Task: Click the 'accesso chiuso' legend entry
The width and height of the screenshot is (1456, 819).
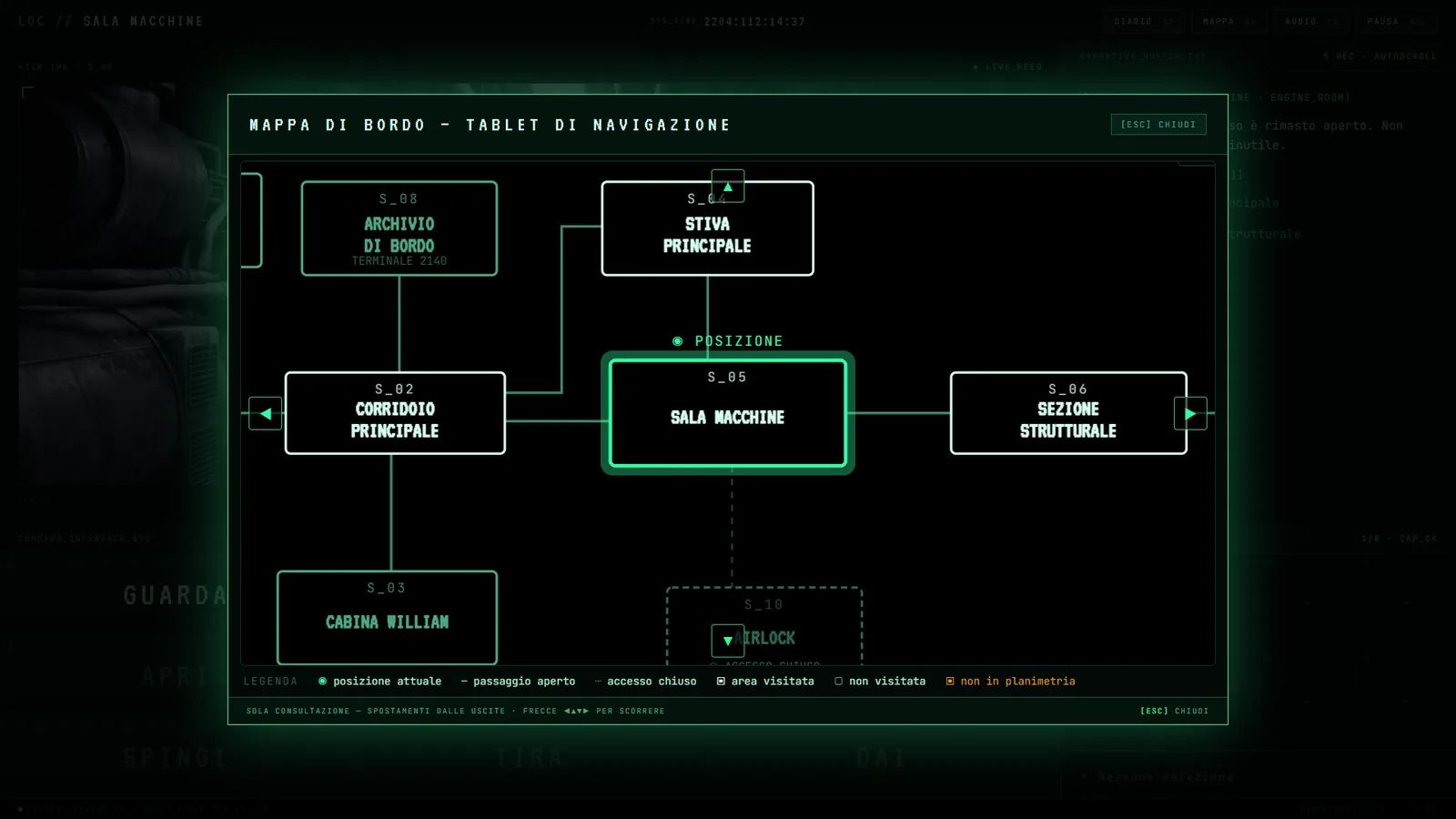Action: point(645,681)
